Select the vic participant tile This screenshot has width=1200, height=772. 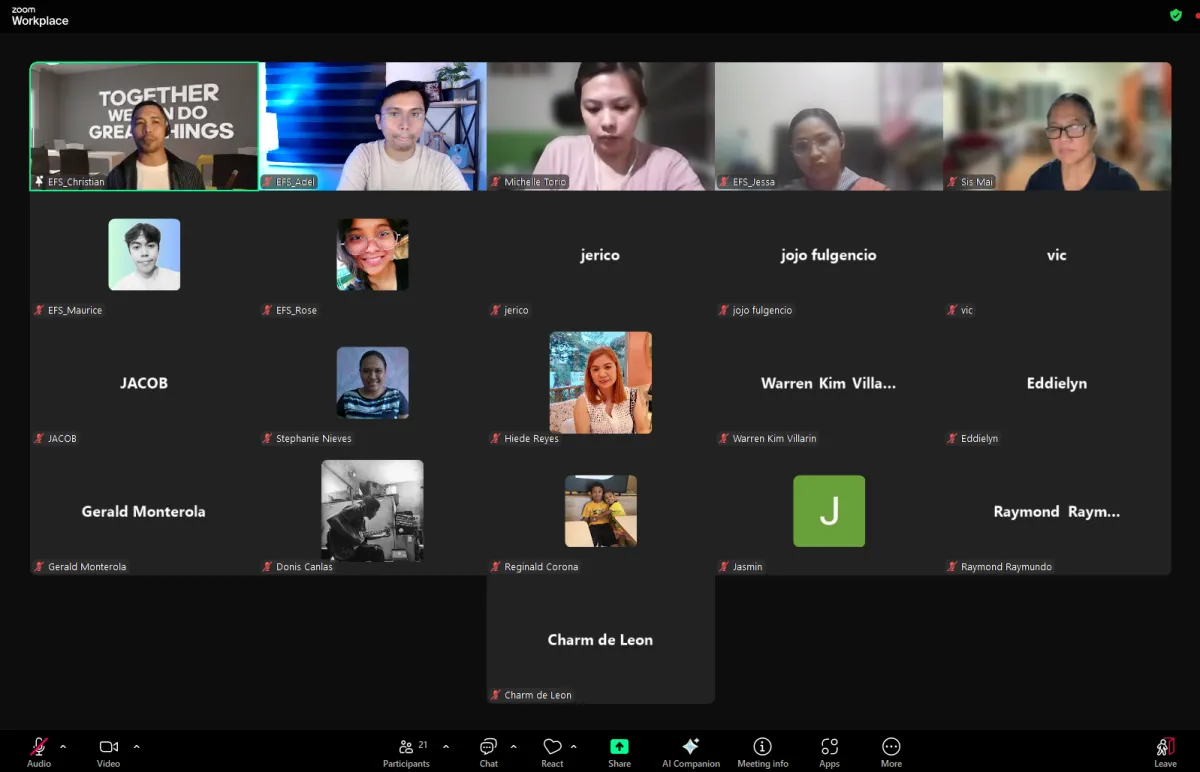pos(1057,255)
